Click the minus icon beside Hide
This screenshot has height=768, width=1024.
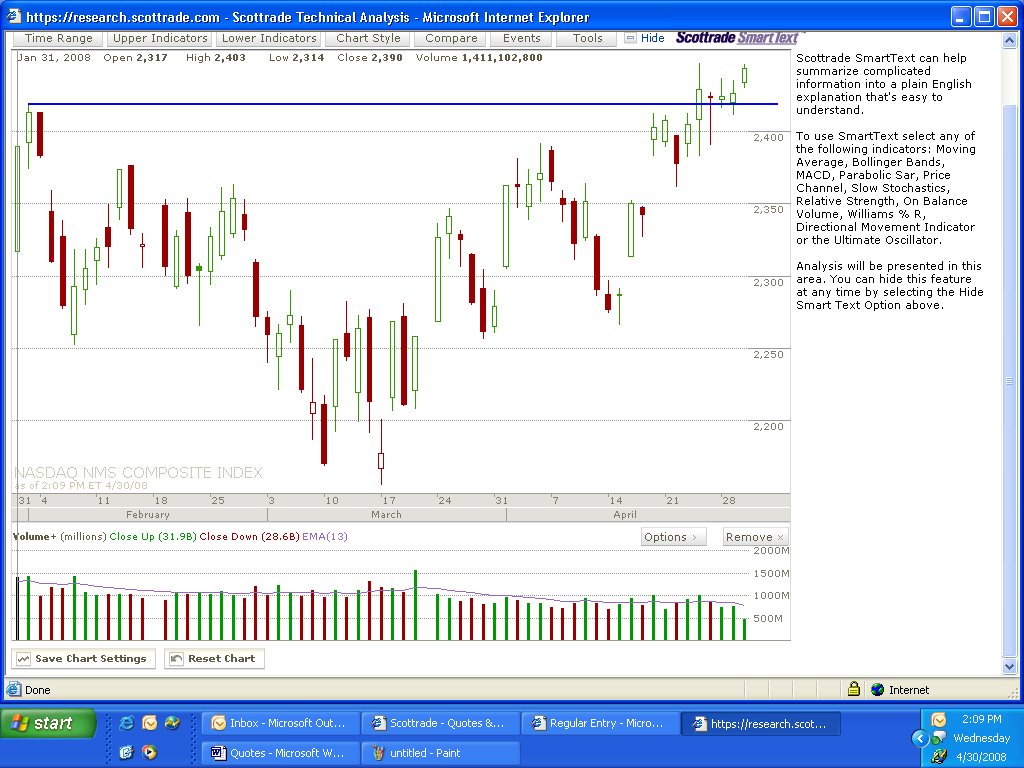coord(630,39)
